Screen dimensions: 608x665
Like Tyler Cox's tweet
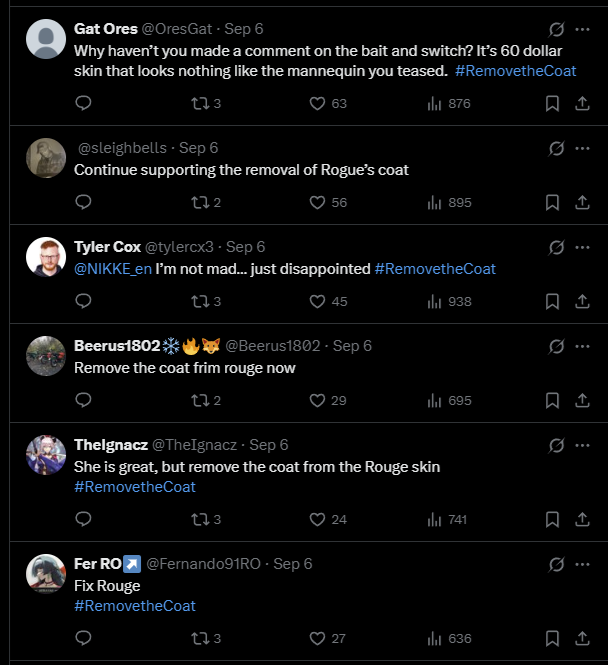click(318, 301)
